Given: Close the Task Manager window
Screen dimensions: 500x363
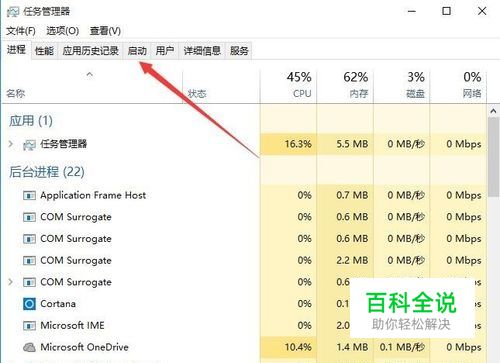Looking at the screenshot, I should 482,11.
